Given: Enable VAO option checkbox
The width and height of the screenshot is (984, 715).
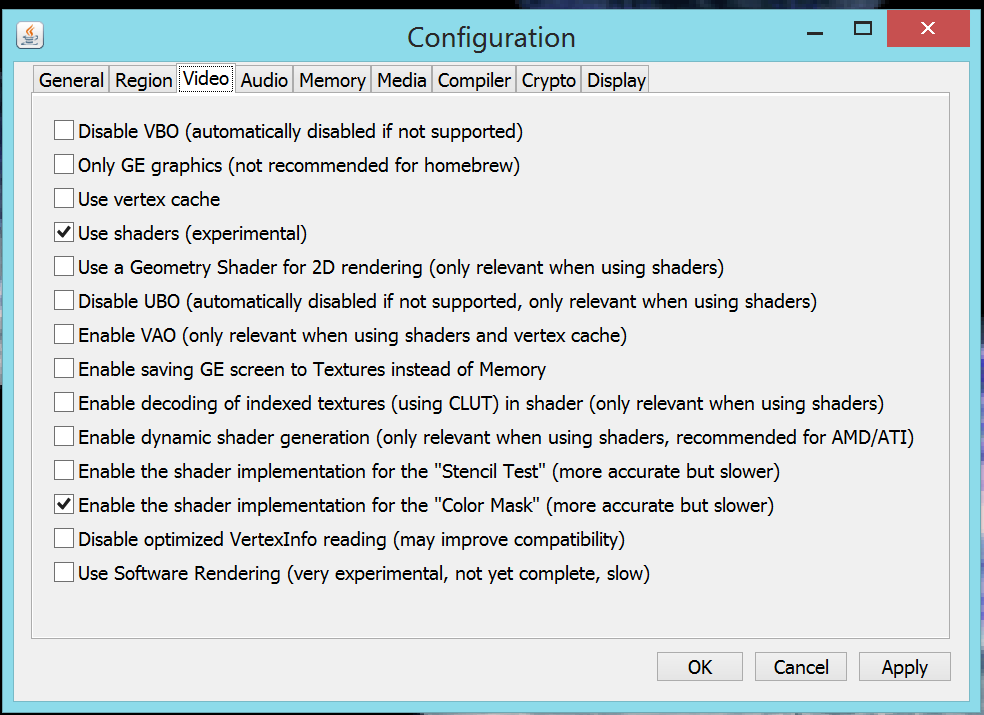Looking at the screenshot, I should click(x=64, y=335).
